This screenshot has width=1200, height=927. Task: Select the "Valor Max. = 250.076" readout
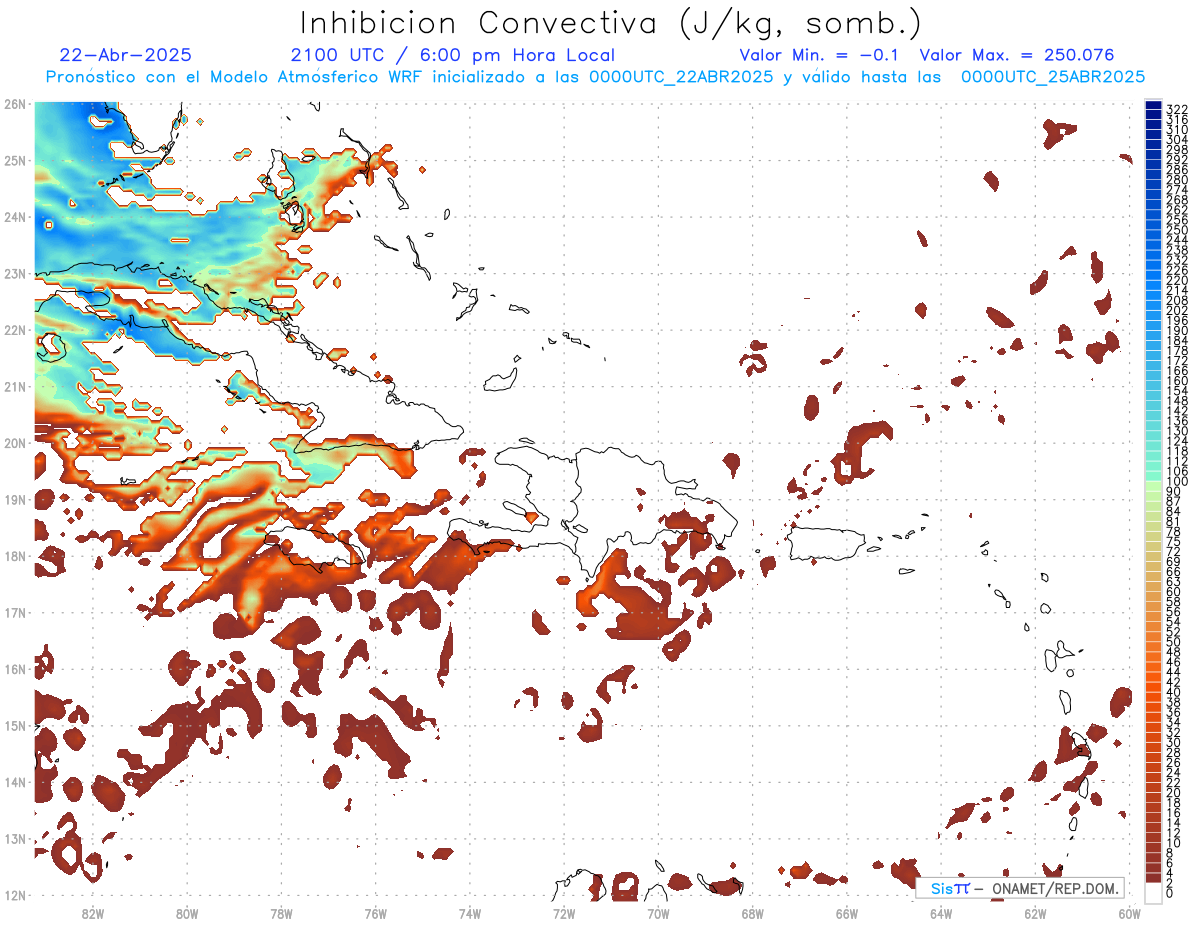[1017, 55]
